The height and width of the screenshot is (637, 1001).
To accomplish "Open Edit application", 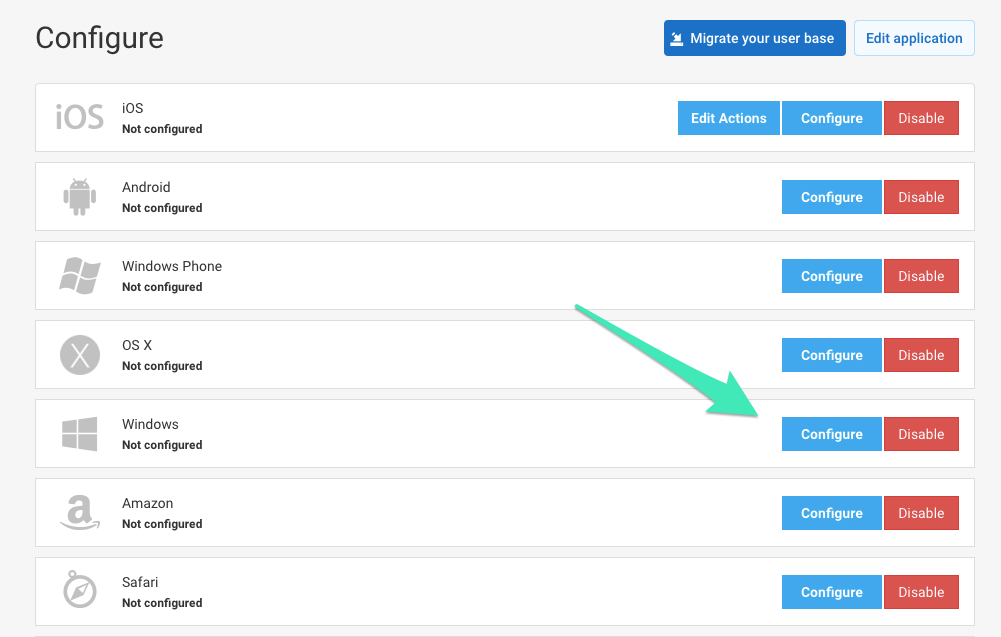I will click(x=914, y=38).
